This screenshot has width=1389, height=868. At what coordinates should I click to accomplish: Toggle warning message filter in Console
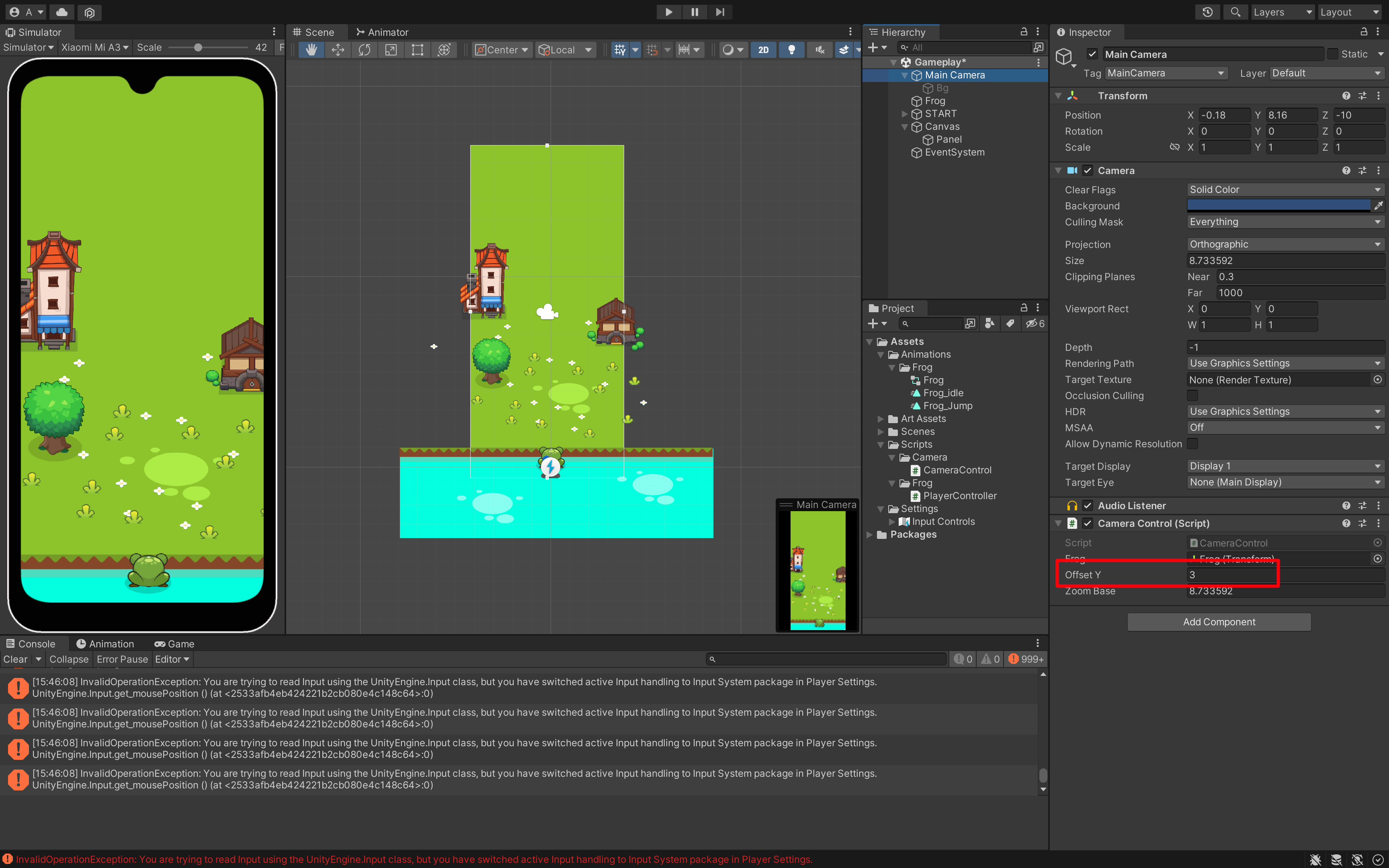(990, 659)
